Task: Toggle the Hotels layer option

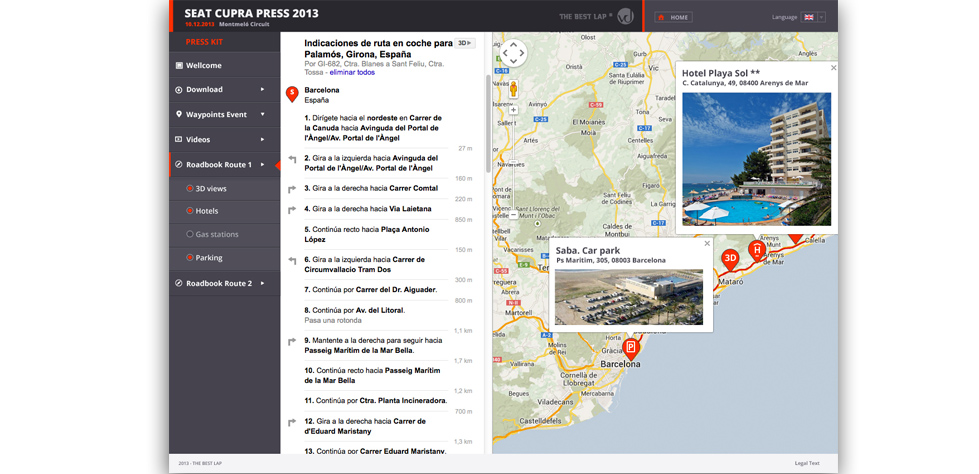Action: tap(190, 211)
